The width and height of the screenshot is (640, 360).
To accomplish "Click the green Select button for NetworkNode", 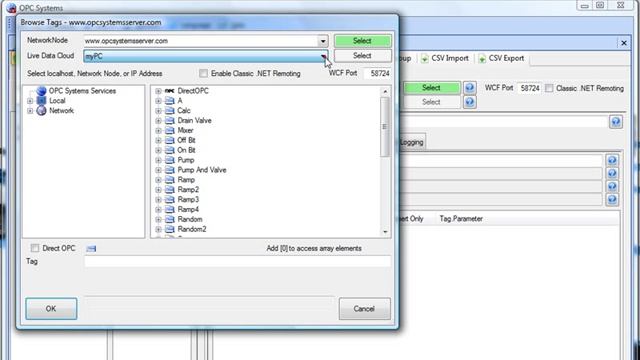I will click(362, 41).
